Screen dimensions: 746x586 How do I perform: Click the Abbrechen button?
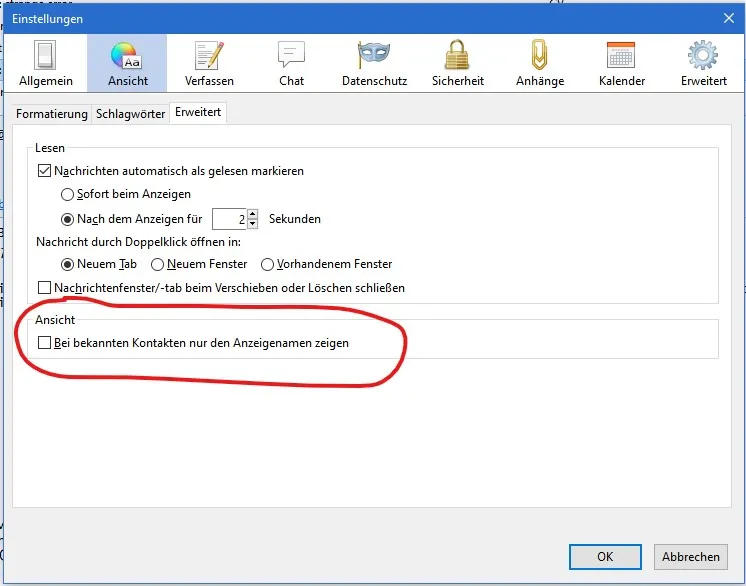point(690,557)
